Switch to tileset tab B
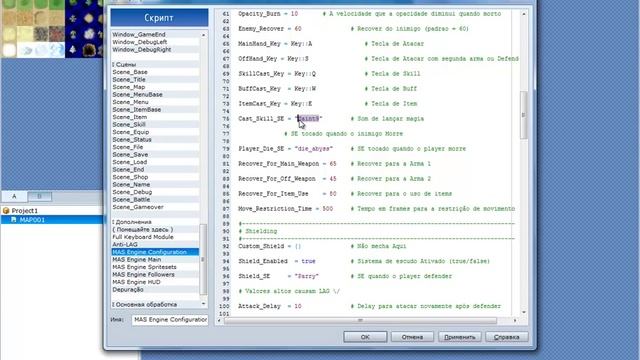 pyautogui.click(x=40, y=196)
